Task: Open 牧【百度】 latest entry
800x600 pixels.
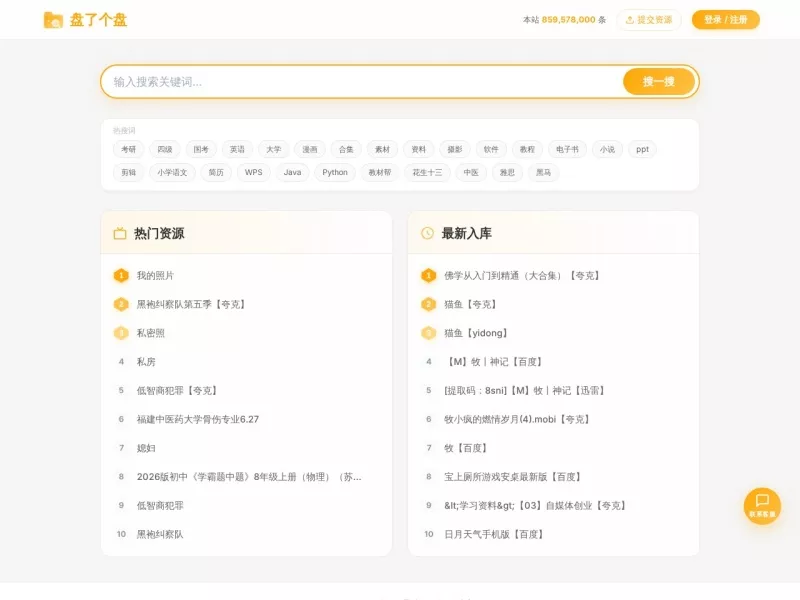Action: click(x=466, y=448)
